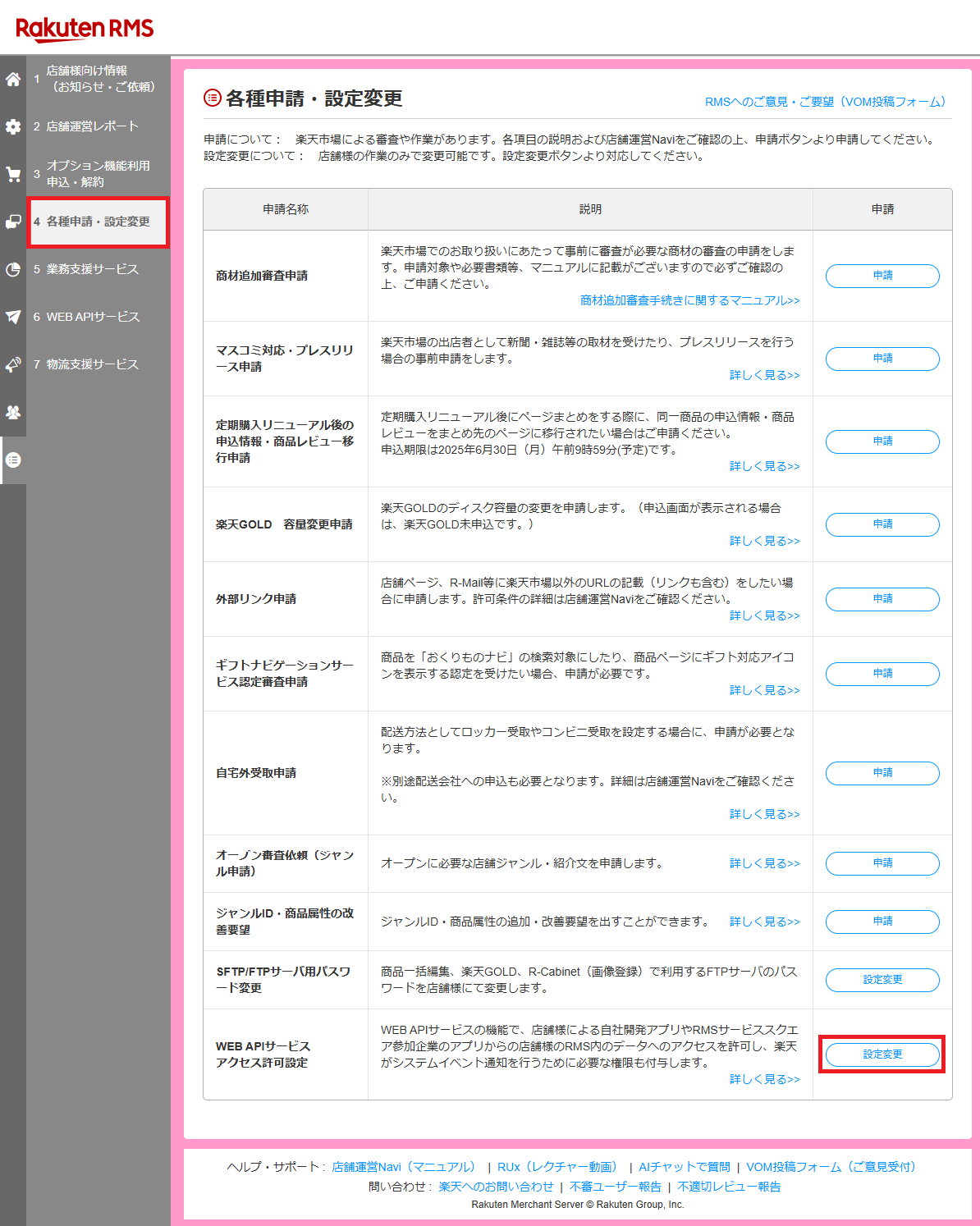Click 申請 button for 楽天GOLD 容量変更申請

[882, 524]
